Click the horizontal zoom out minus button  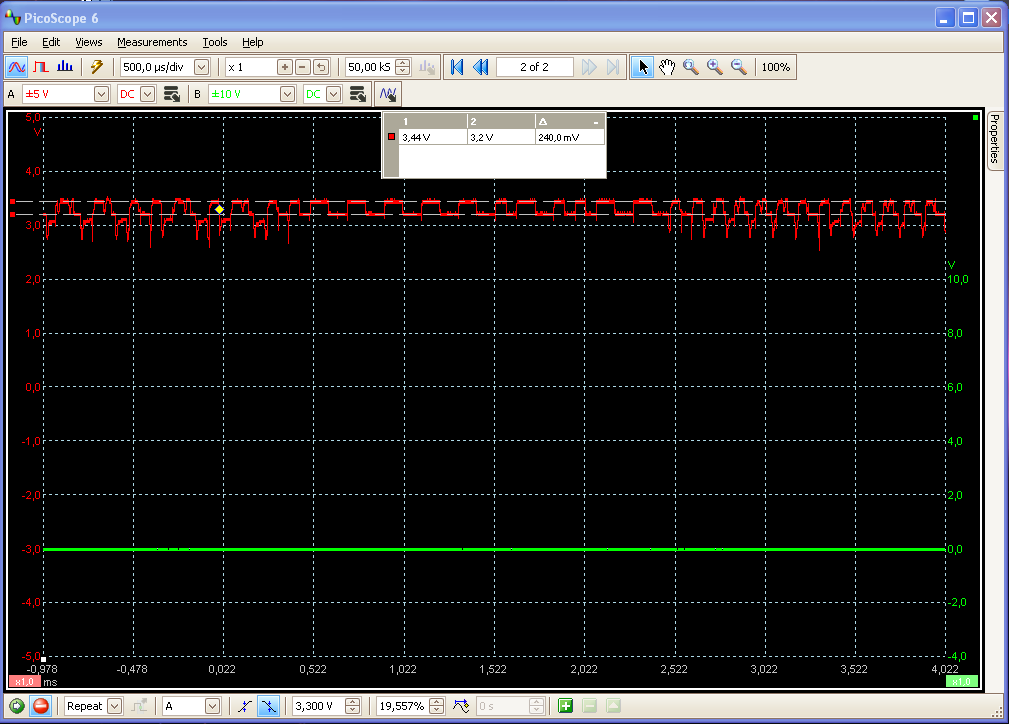pos(303,67)
